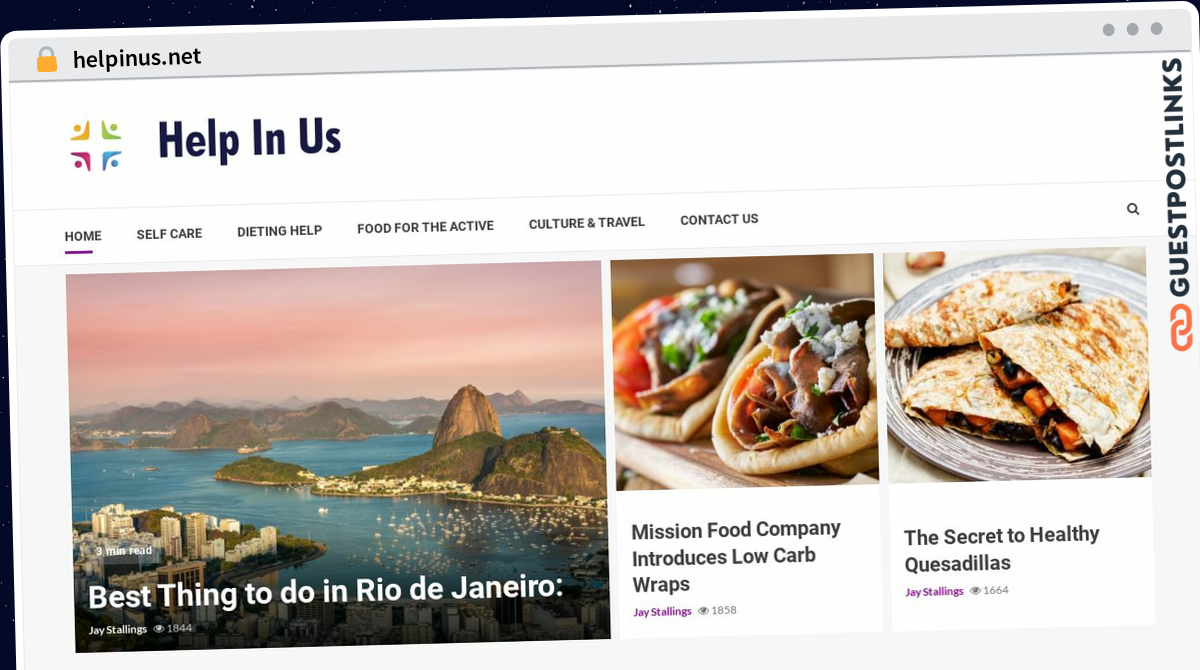This screenshot has width=1200, height=670.
Task: Click Jay Stallings author under Quesadillas
Action: [934, 592]
